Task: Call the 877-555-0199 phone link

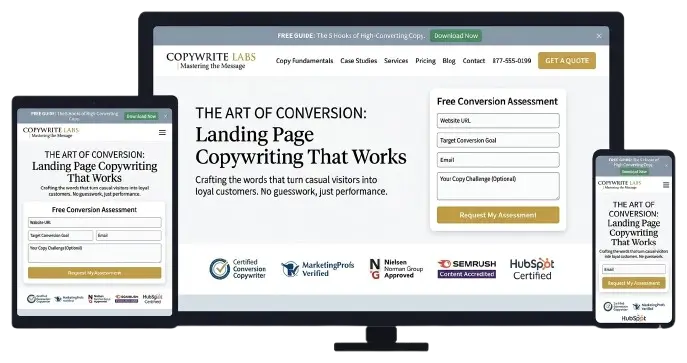Action: click(512, 61)
